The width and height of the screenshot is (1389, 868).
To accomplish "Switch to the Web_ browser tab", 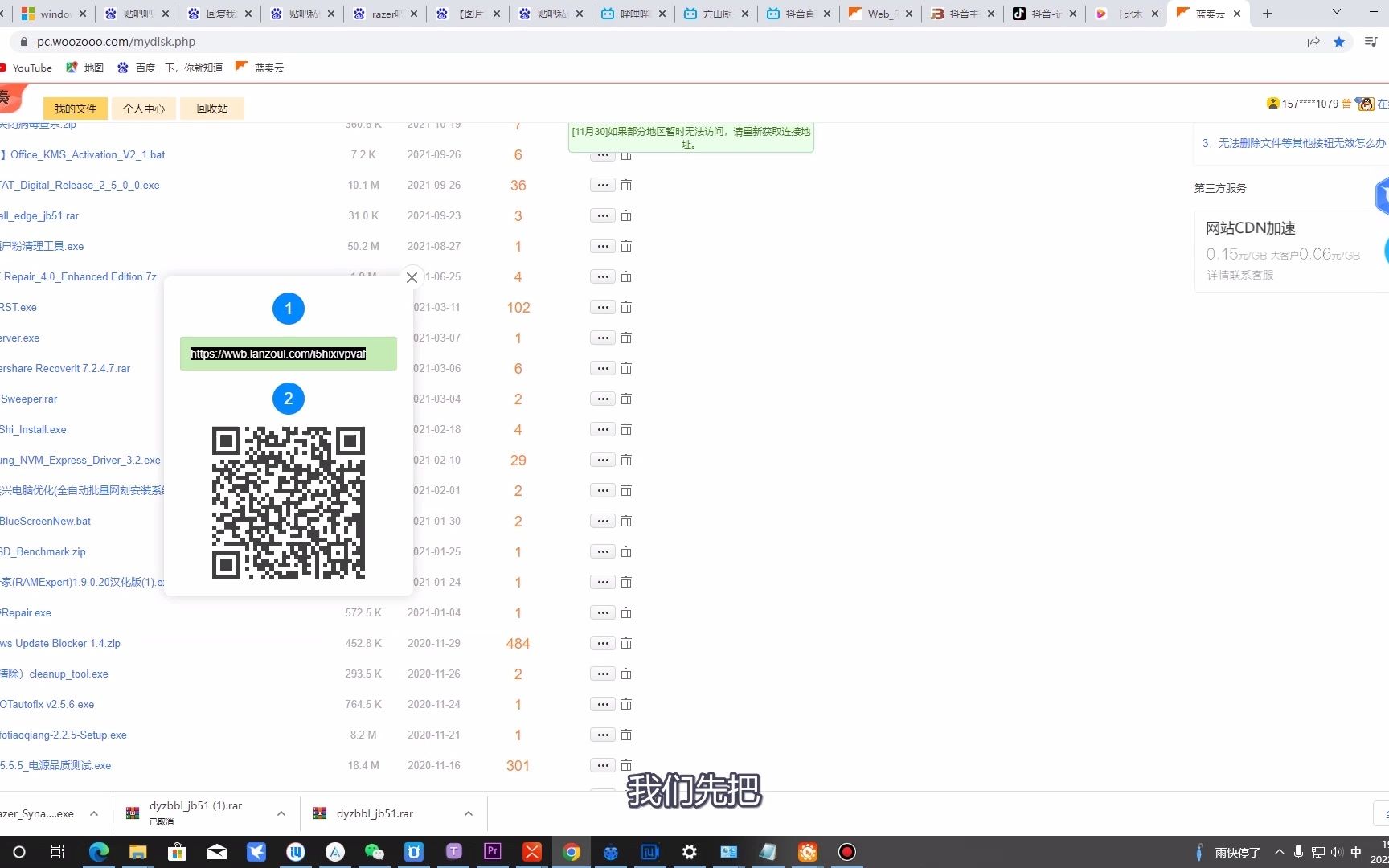I will [x=880, y=14].
